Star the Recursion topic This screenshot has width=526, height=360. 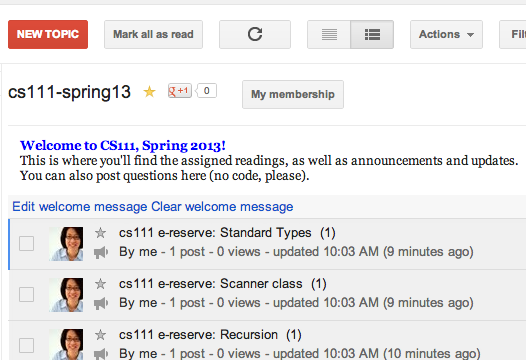coord(100,335)
